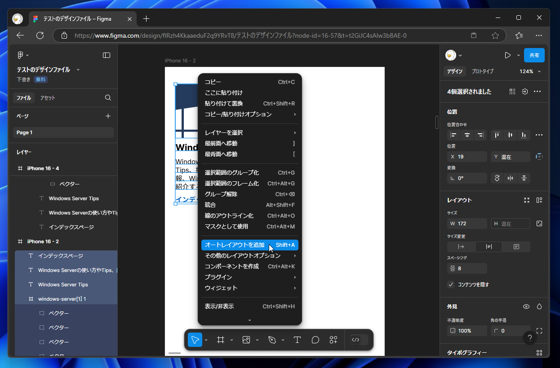Align horizontal centers icon
560x368 pixels.
(x=467, y=135)
